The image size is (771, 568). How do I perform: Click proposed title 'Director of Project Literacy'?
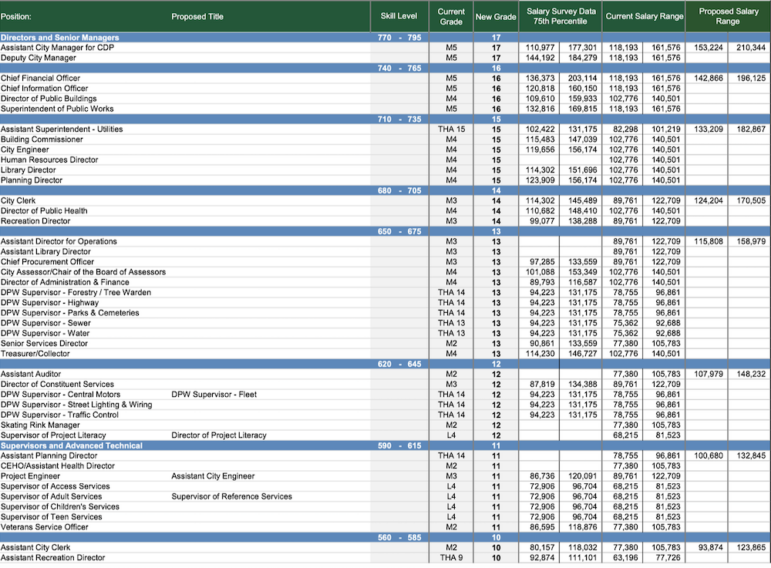click(x=219, y=435)
